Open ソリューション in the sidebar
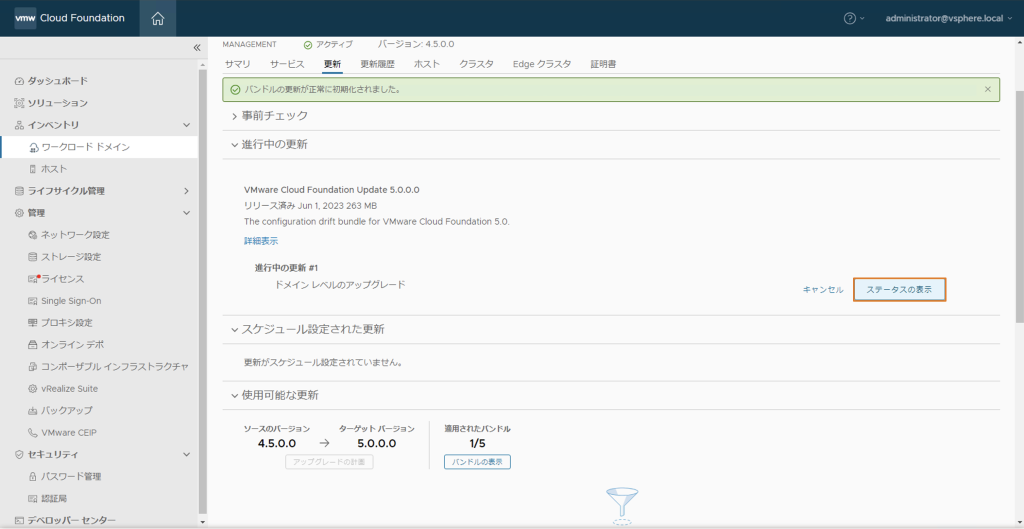The image size is (1024, 529). pos(57,103)
